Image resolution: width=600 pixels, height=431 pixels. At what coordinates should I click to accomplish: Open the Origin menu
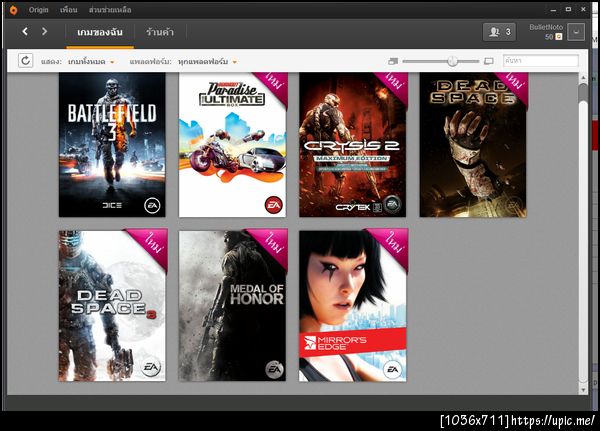[x=38, y=10]
